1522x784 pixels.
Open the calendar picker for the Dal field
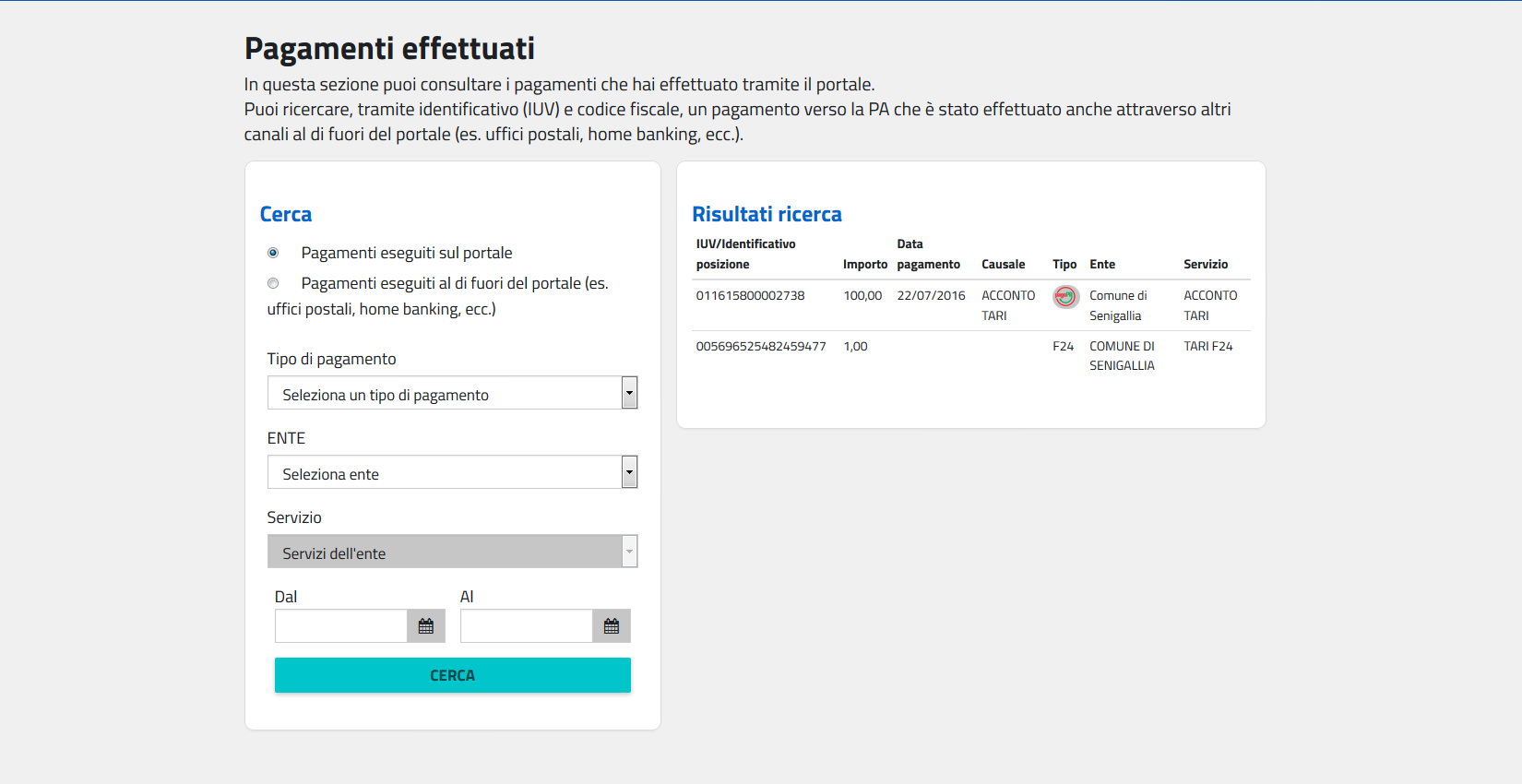click(425, 625)
